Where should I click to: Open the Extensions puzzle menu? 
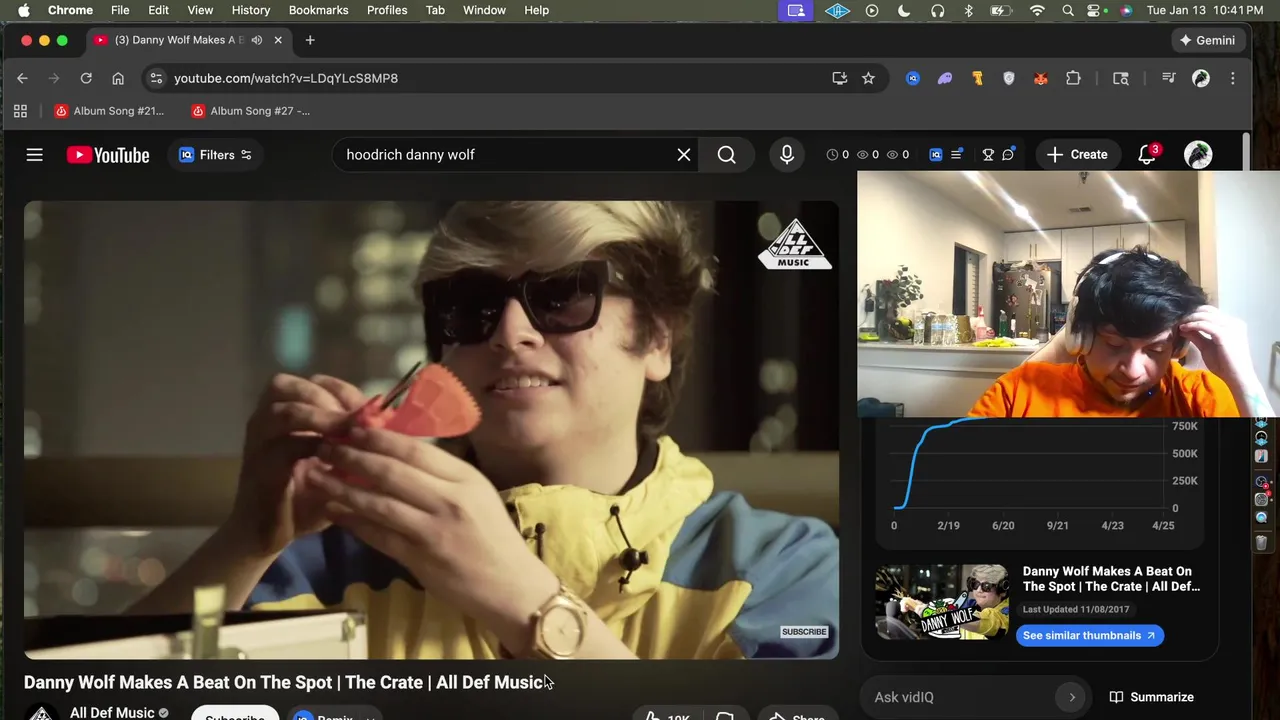point(1073,78)
